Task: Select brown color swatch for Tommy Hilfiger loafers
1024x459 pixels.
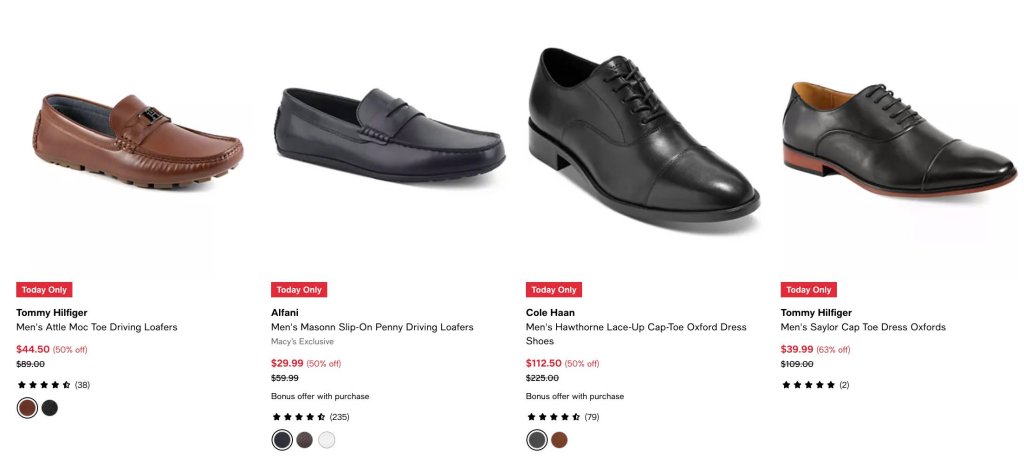Action: 27,408
